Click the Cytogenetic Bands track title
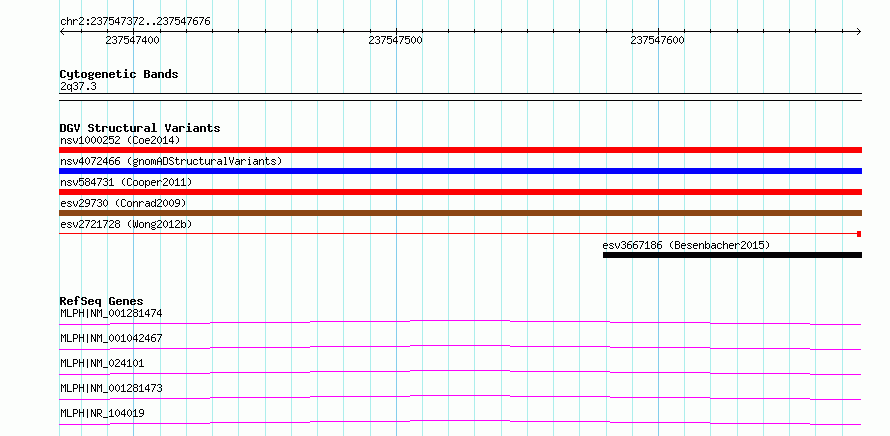890x436 pixels. coord(119,74)
